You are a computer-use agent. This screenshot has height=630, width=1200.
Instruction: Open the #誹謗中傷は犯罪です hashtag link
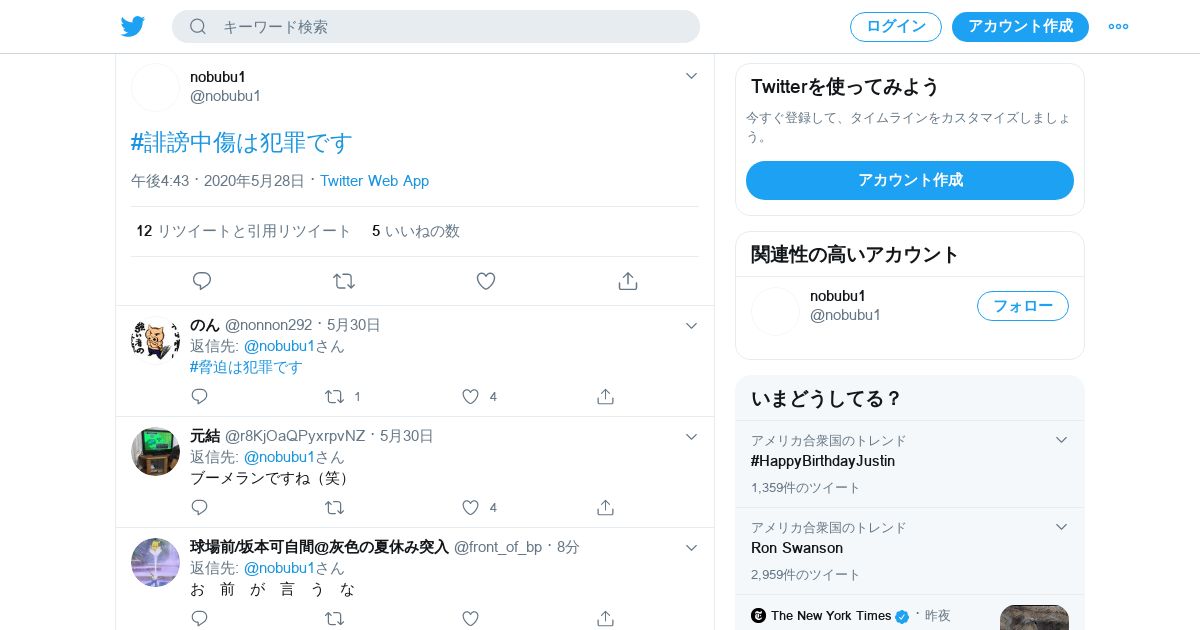[242, 143]
